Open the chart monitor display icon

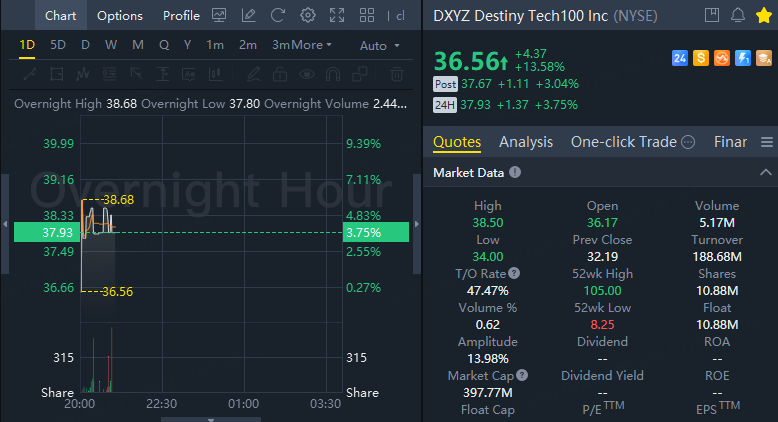[x=219, y=15]
